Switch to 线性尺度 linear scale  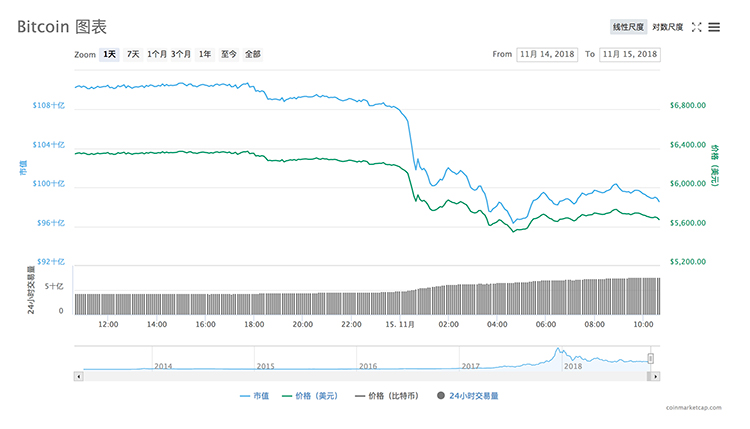[x=628, y=27]
